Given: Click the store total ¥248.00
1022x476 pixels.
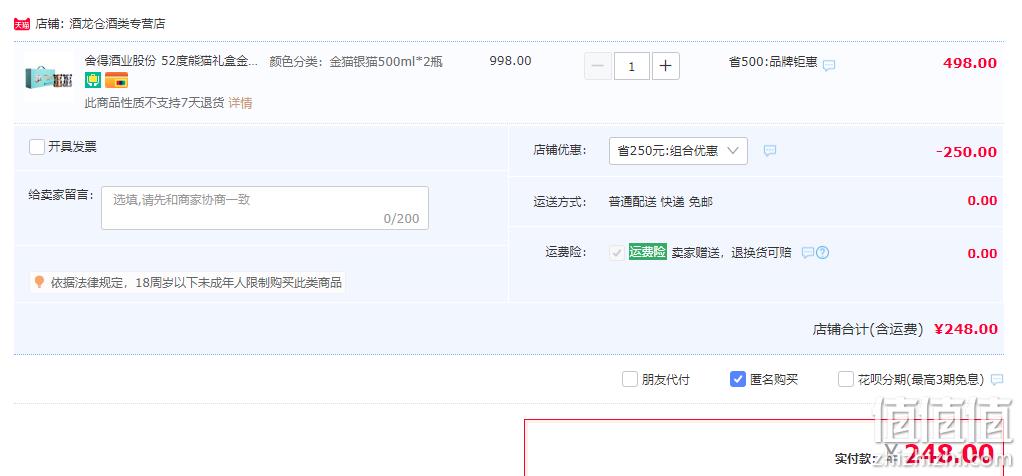Looking at the screenshot, I should coord(965,329).
